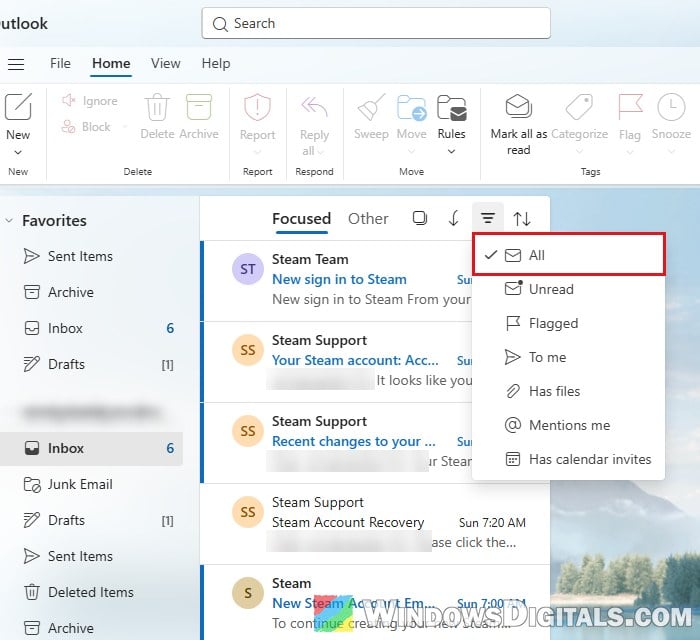
Task: Open the File menu
Action: 60,63
